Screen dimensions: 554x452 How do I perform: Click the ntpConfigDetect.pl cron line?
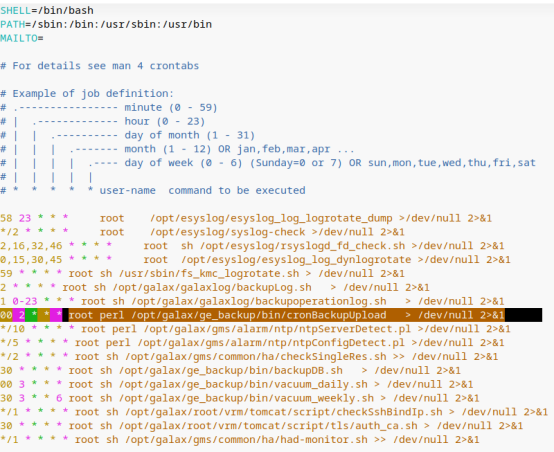pos(252,342)
